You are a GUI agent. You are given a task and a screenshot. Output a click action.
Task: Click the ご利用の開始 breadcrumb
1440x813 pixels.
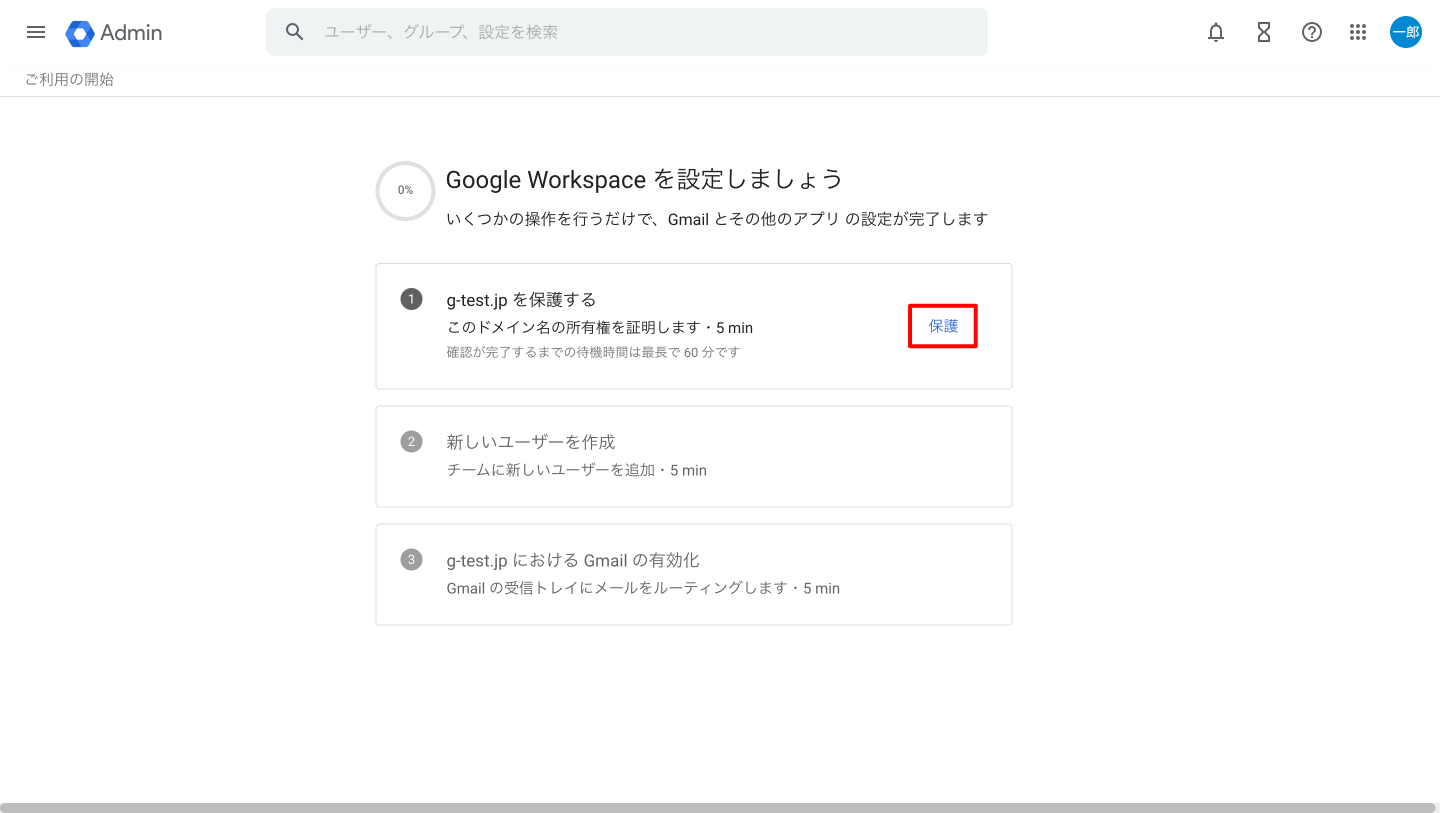(69, 79)
